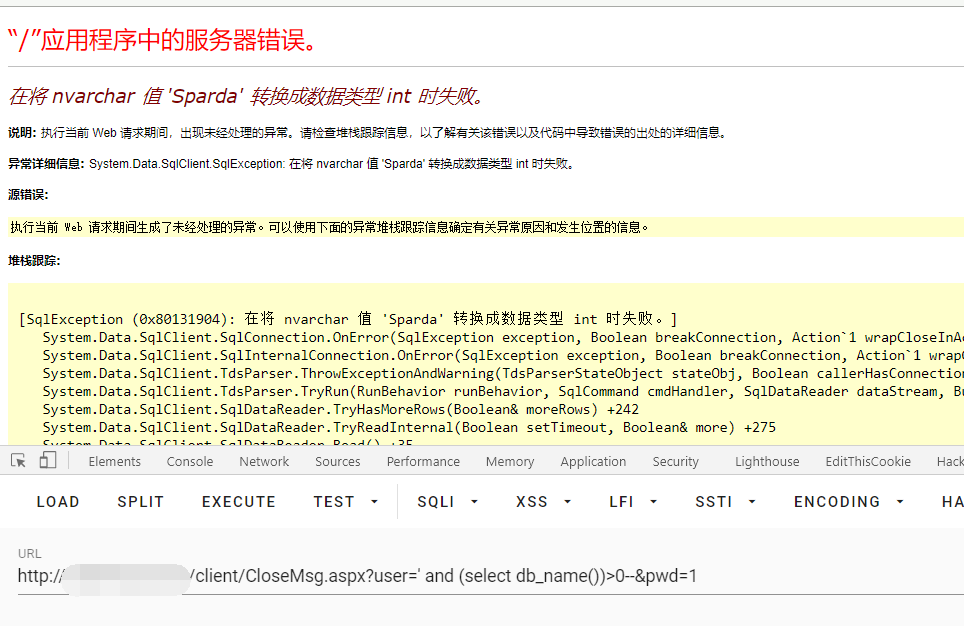Go to the Sources tab
964x626 pixels.
pyautogui.click(x=338, y=462)
